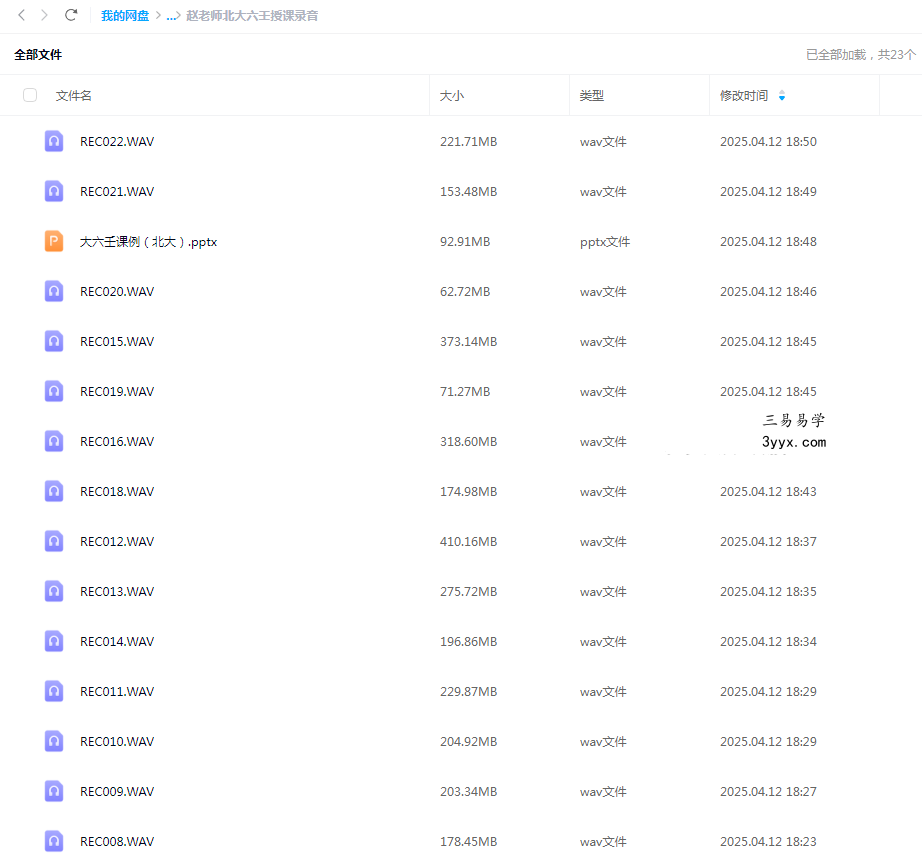Open the file named REC011.WAV

tap(117, 692)
